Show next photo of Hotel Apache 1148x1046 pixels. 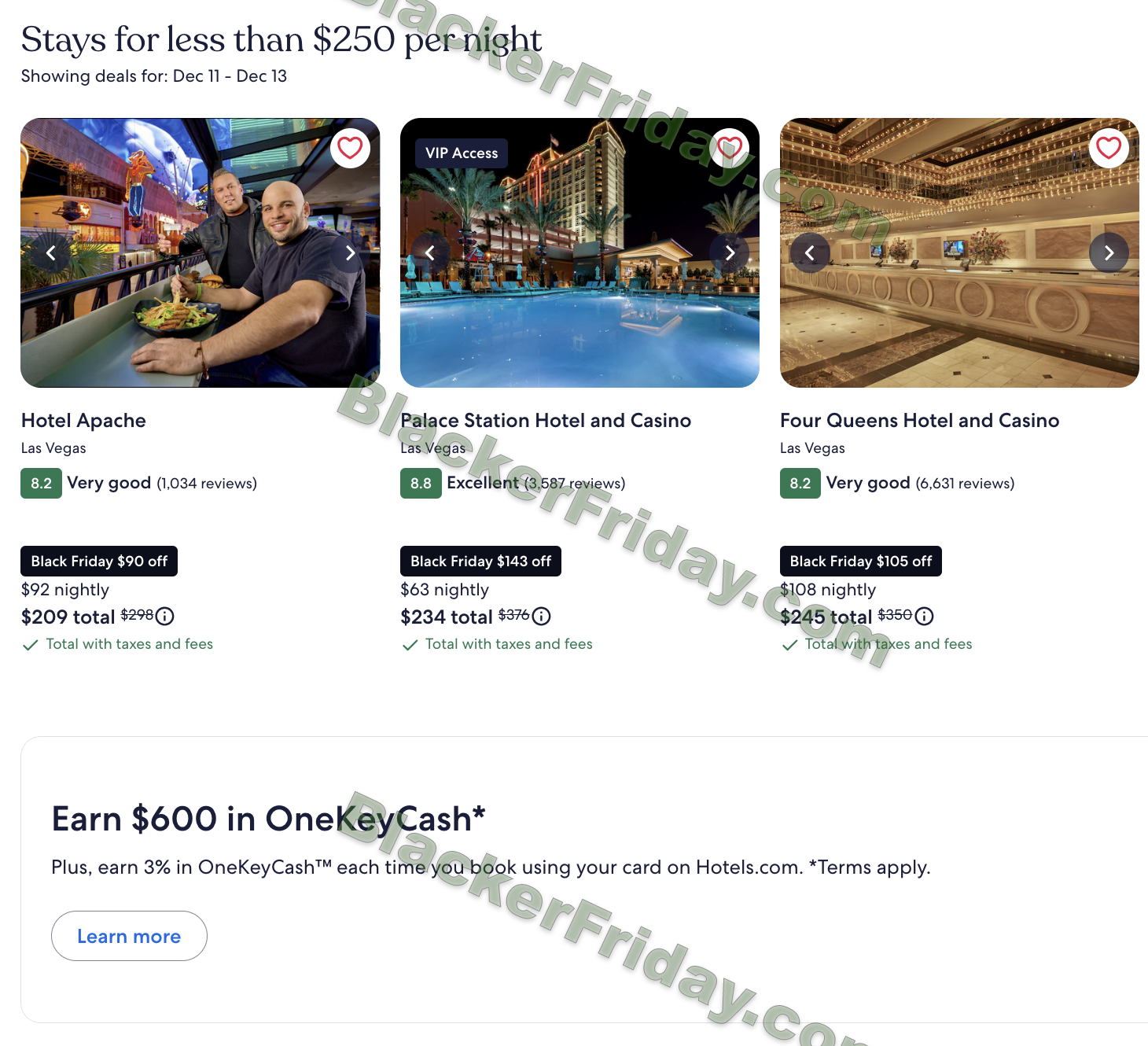(350, 253)
